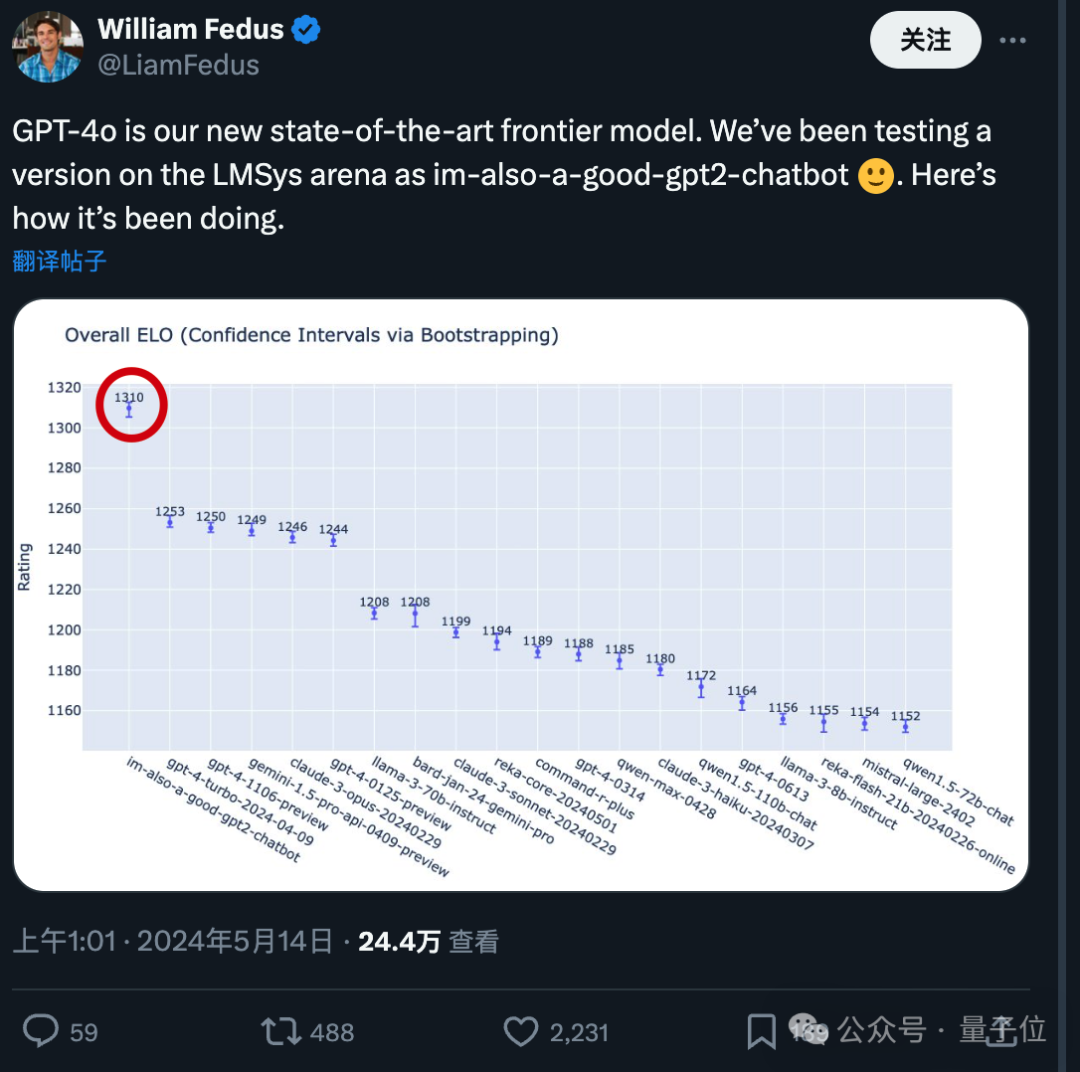Viewport: 1080px width, 1072px height.
Task: Click the smiley emoji in the tweet text
Action: pos(876,175)
